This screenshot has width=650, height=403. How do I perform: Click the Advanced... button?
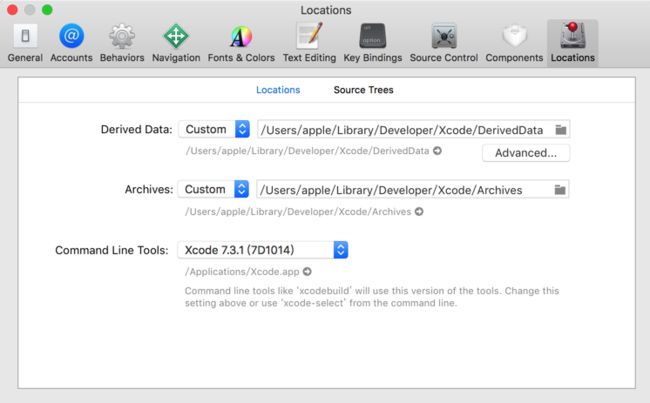coord(526,153)
